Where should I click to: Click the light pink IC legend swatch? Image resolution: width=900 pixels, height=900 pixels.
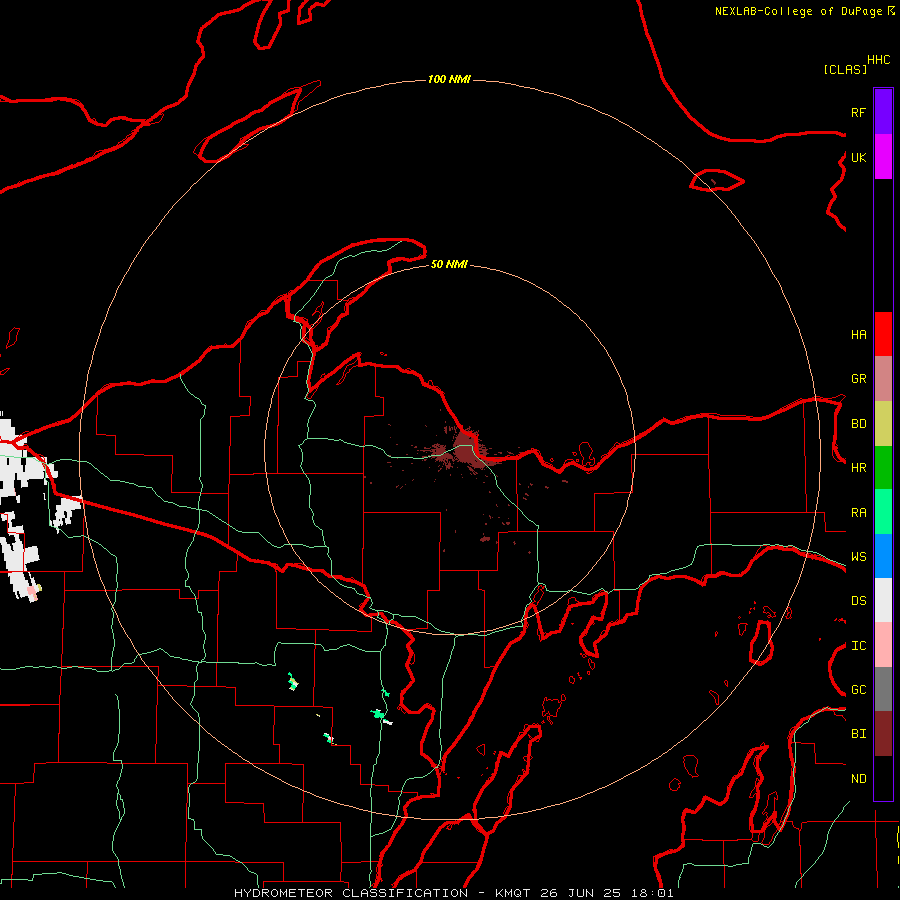883,645
